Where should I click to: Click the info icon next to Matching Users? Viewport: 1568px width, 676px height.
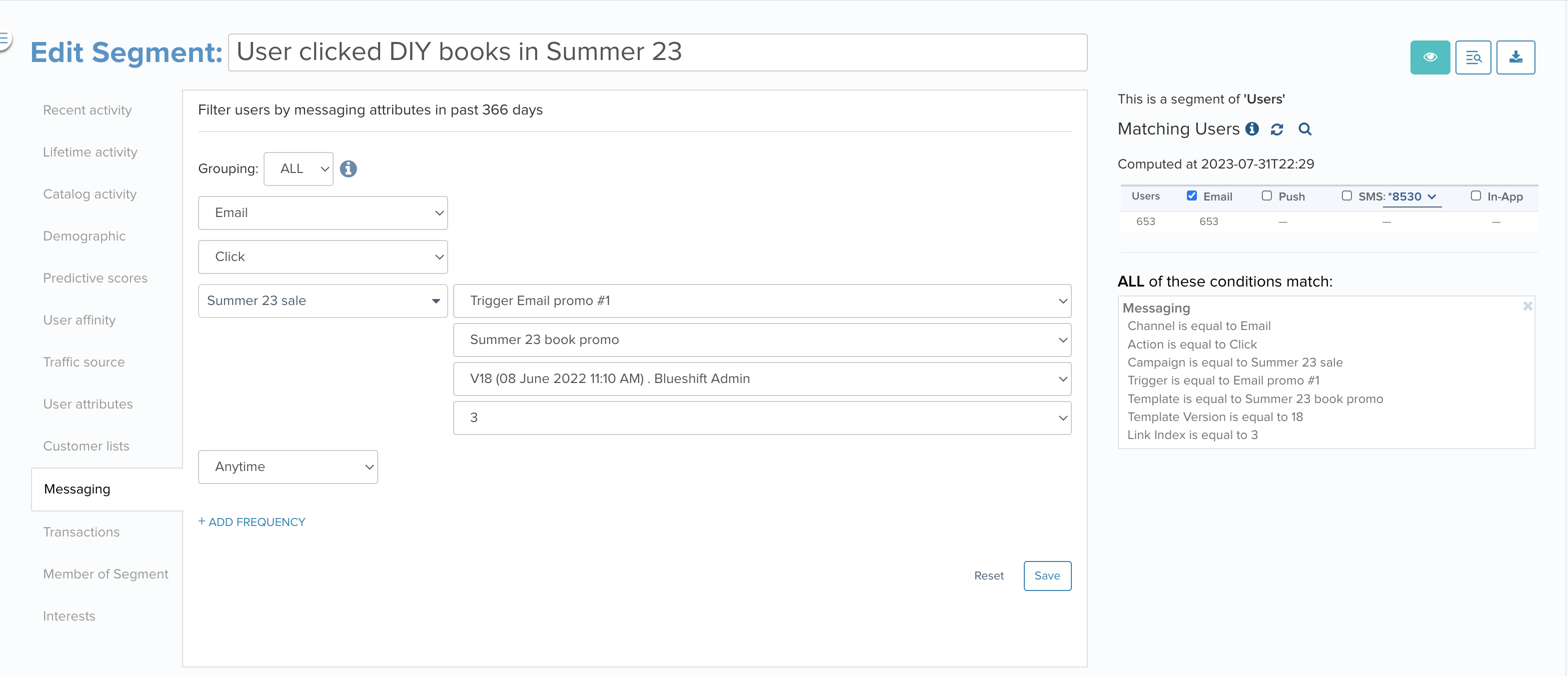pos(1252,129)
